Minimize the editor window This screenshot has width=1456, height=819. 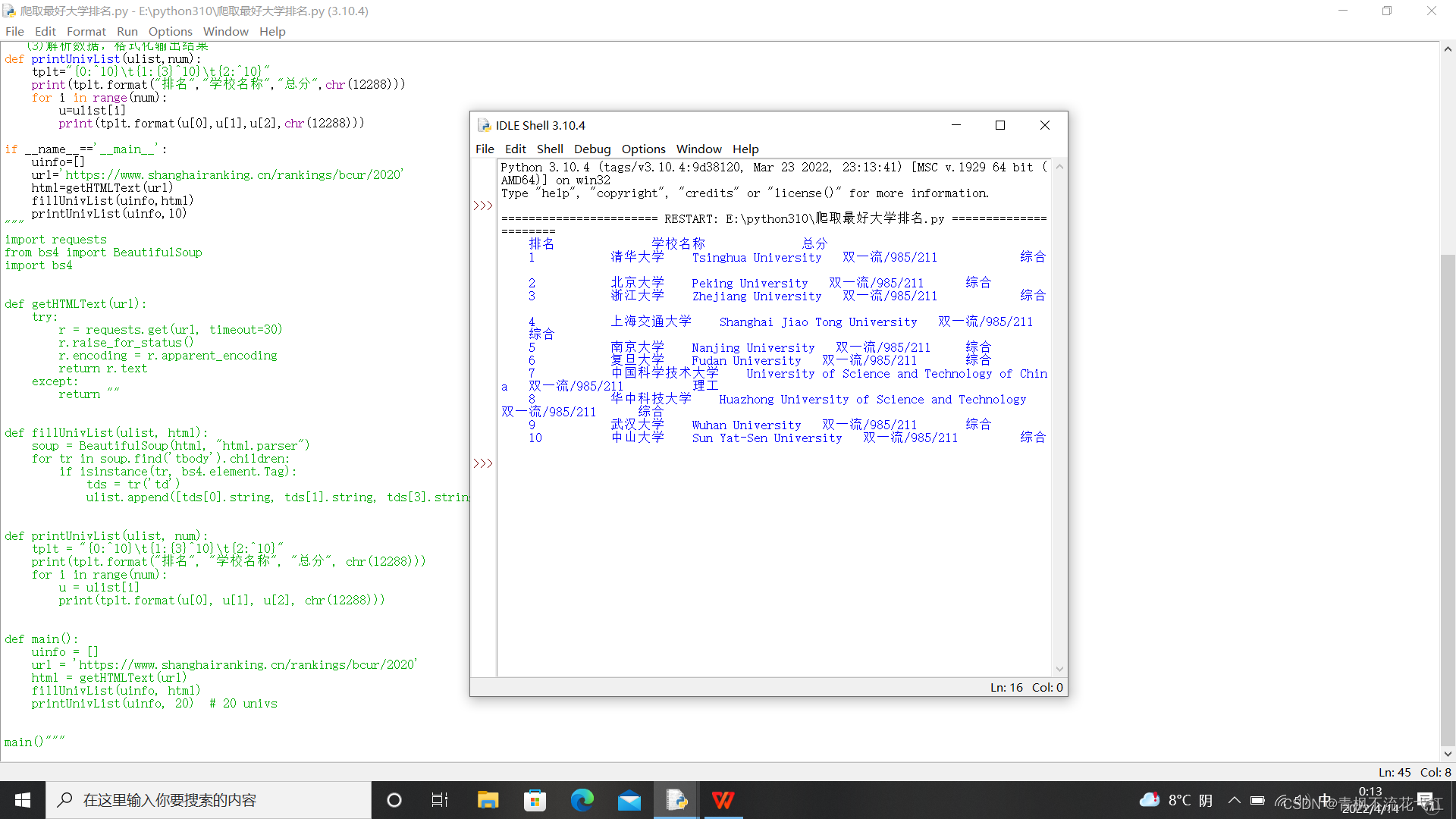point(1343,11)
